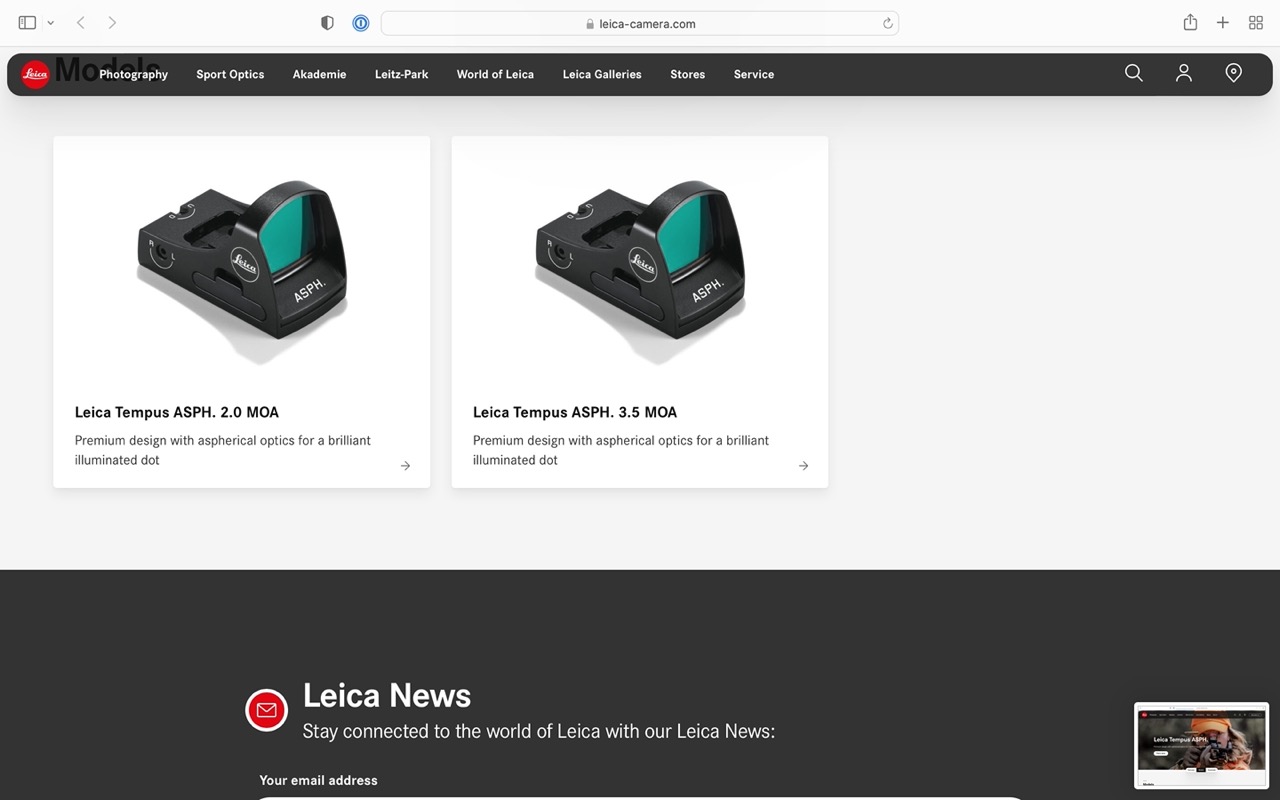
Task: Open the Sport Optics menu
Action: pos(230,74)
